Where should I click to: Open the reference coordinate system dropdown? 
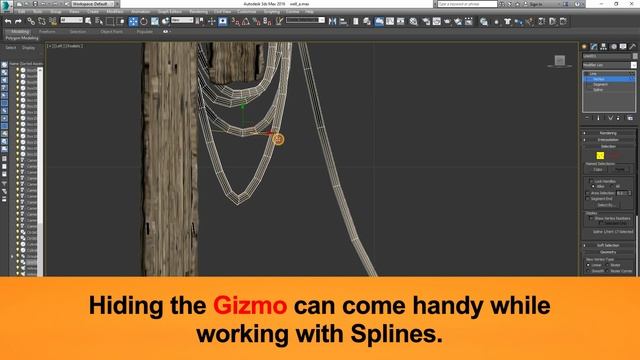182,20
